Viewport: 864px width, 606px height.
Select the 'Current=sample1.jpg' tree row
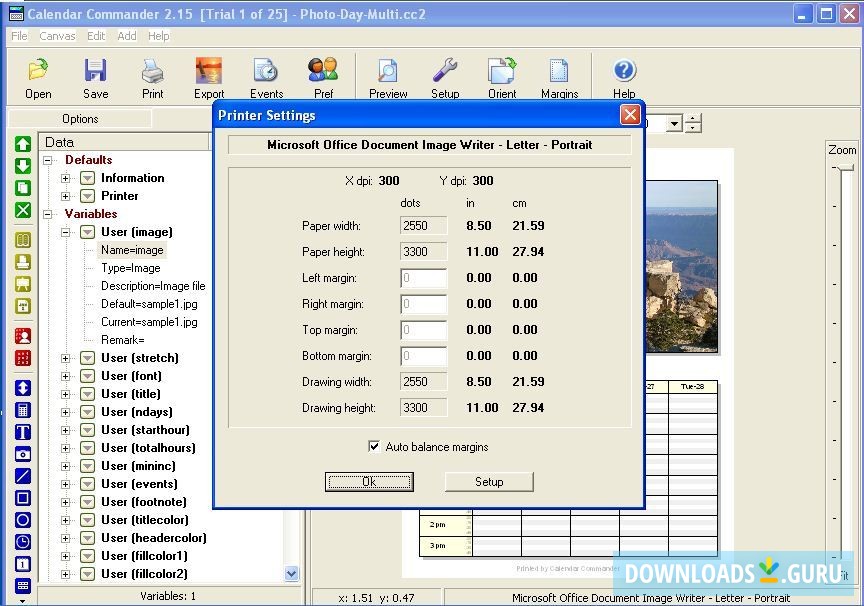[x=149, y=322]
